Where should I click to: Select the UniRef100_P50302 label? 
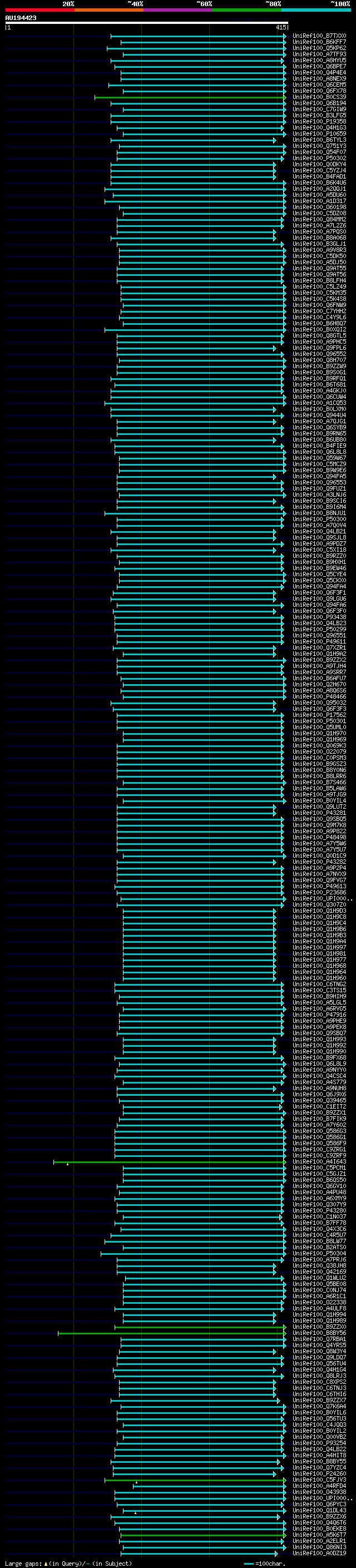319,159
